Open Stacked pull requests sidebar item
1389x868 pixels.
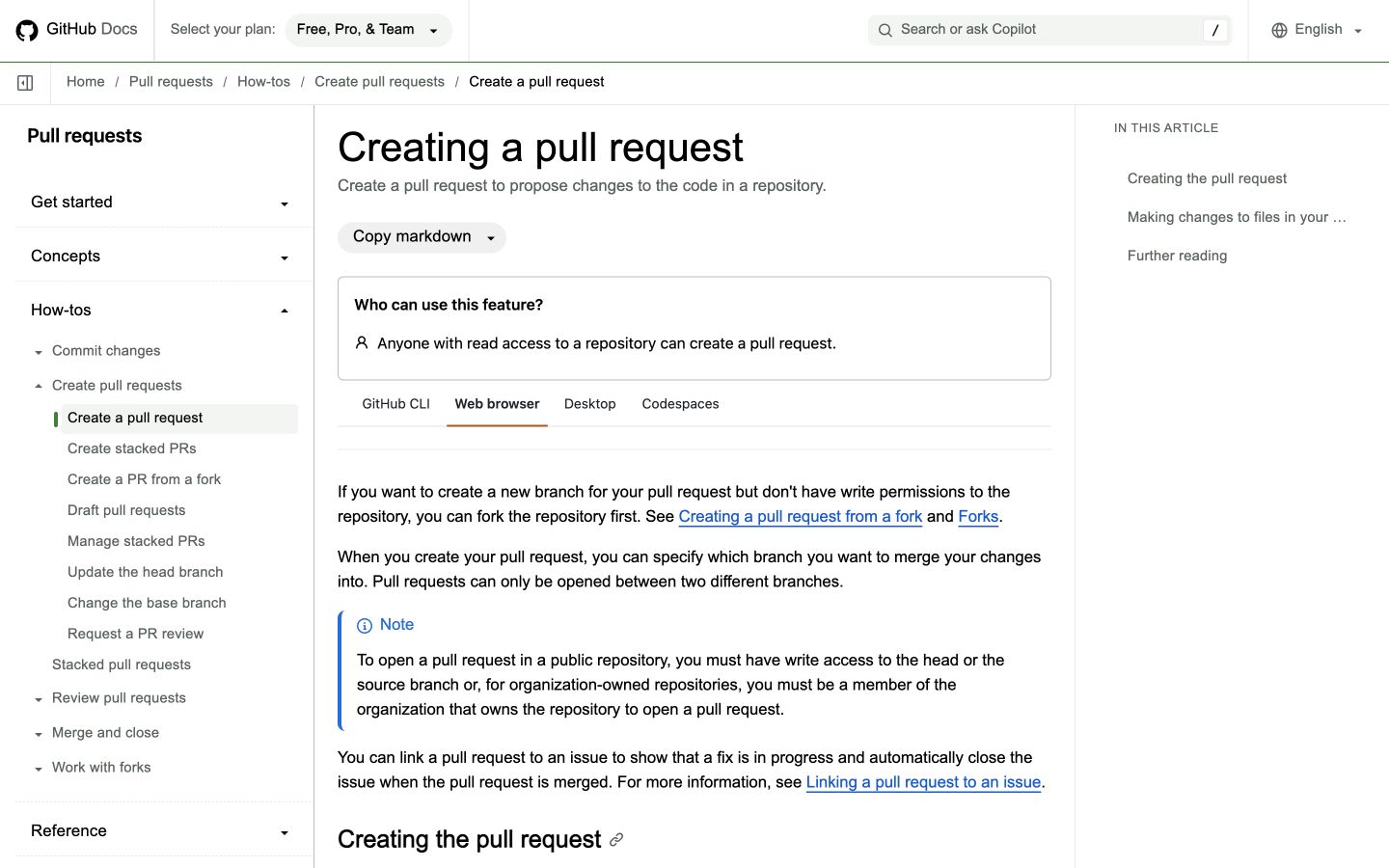[122, 665]
